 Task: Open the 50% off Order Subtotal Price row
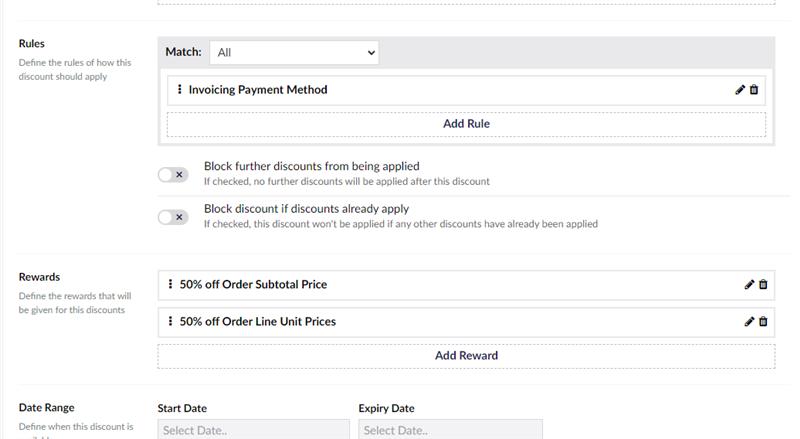[466, 285]
